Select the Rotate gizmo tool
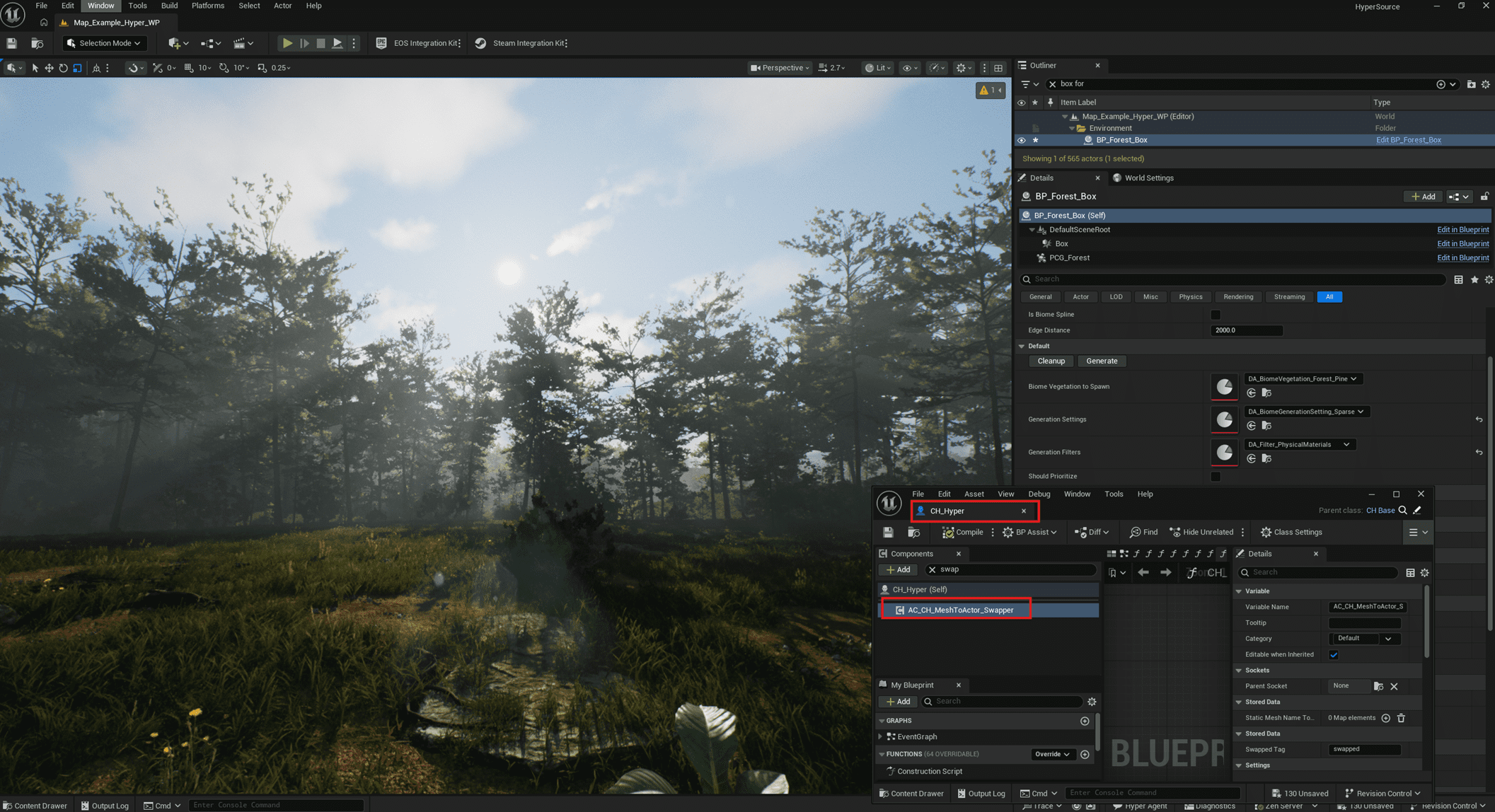Viewport: 1495px width, 812px height. click(63, 68)
